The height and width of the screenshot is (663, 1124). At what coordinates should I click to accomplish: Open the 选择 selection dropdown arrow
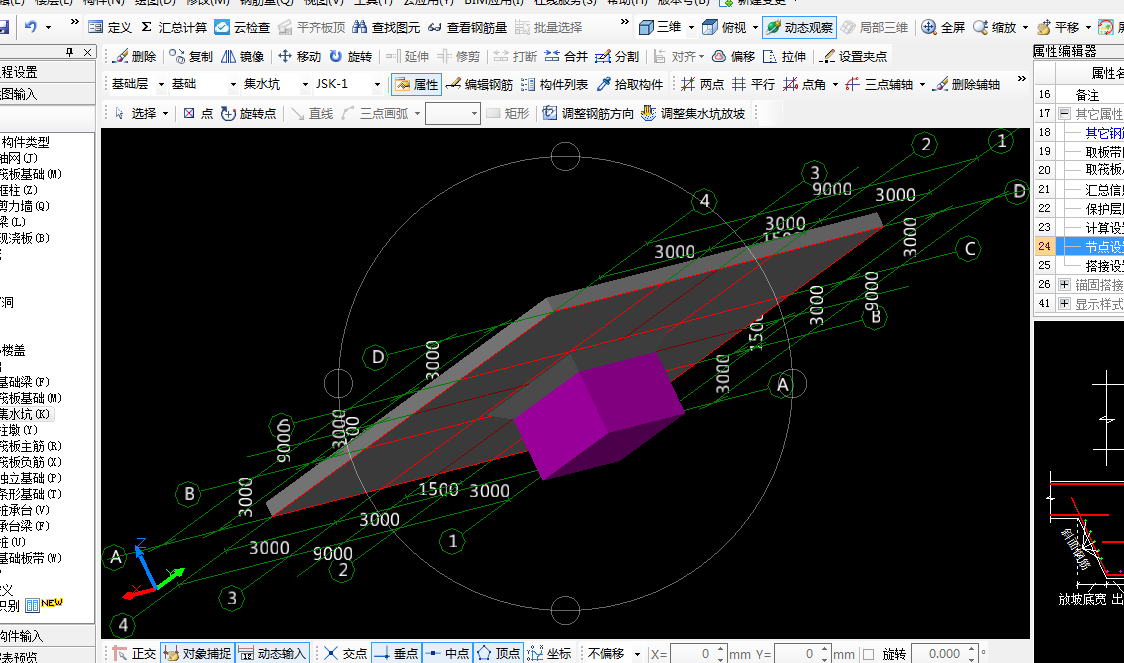pyautogui.click(x=166, y=113)
